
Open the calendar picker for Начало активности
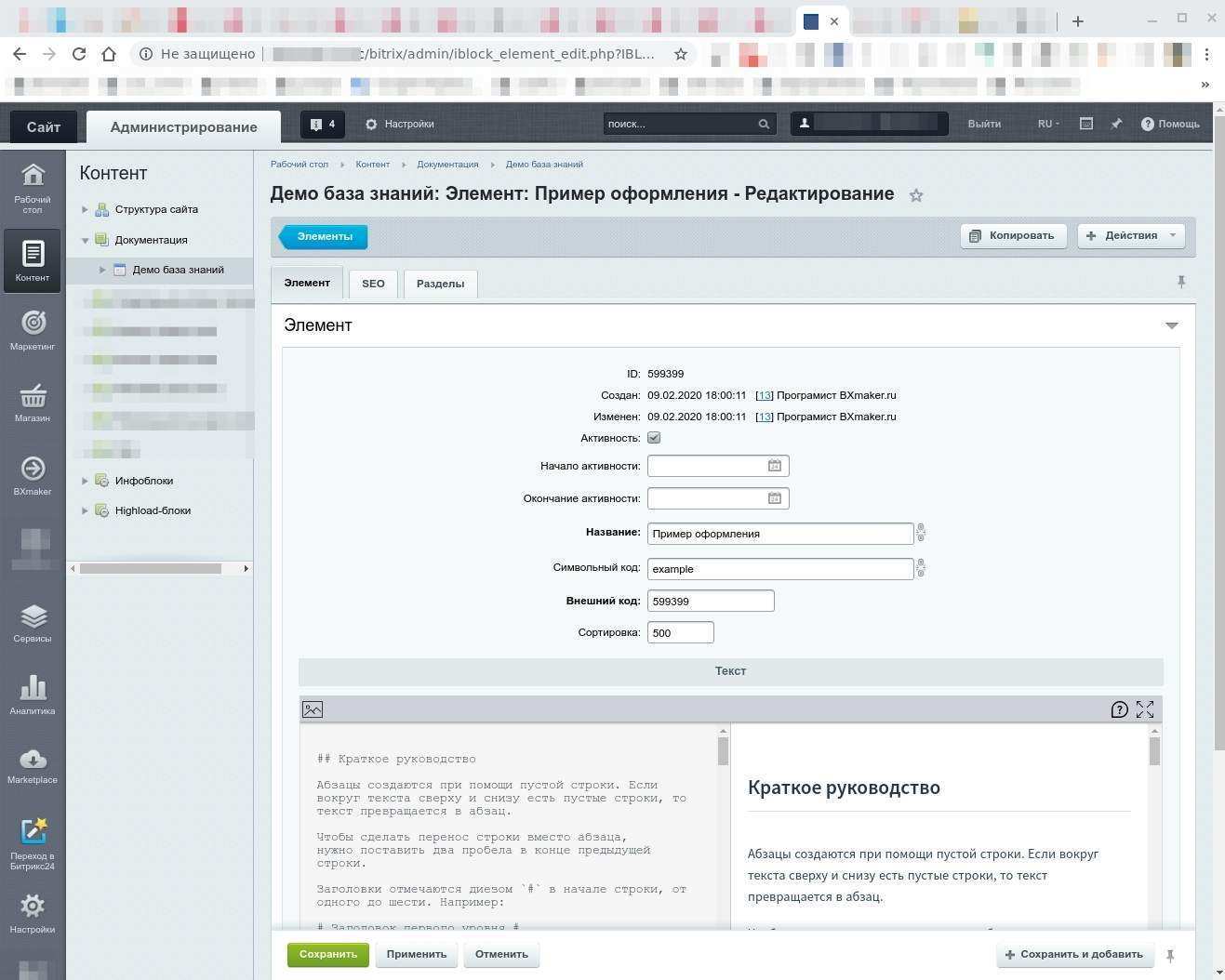click(774, 465)
